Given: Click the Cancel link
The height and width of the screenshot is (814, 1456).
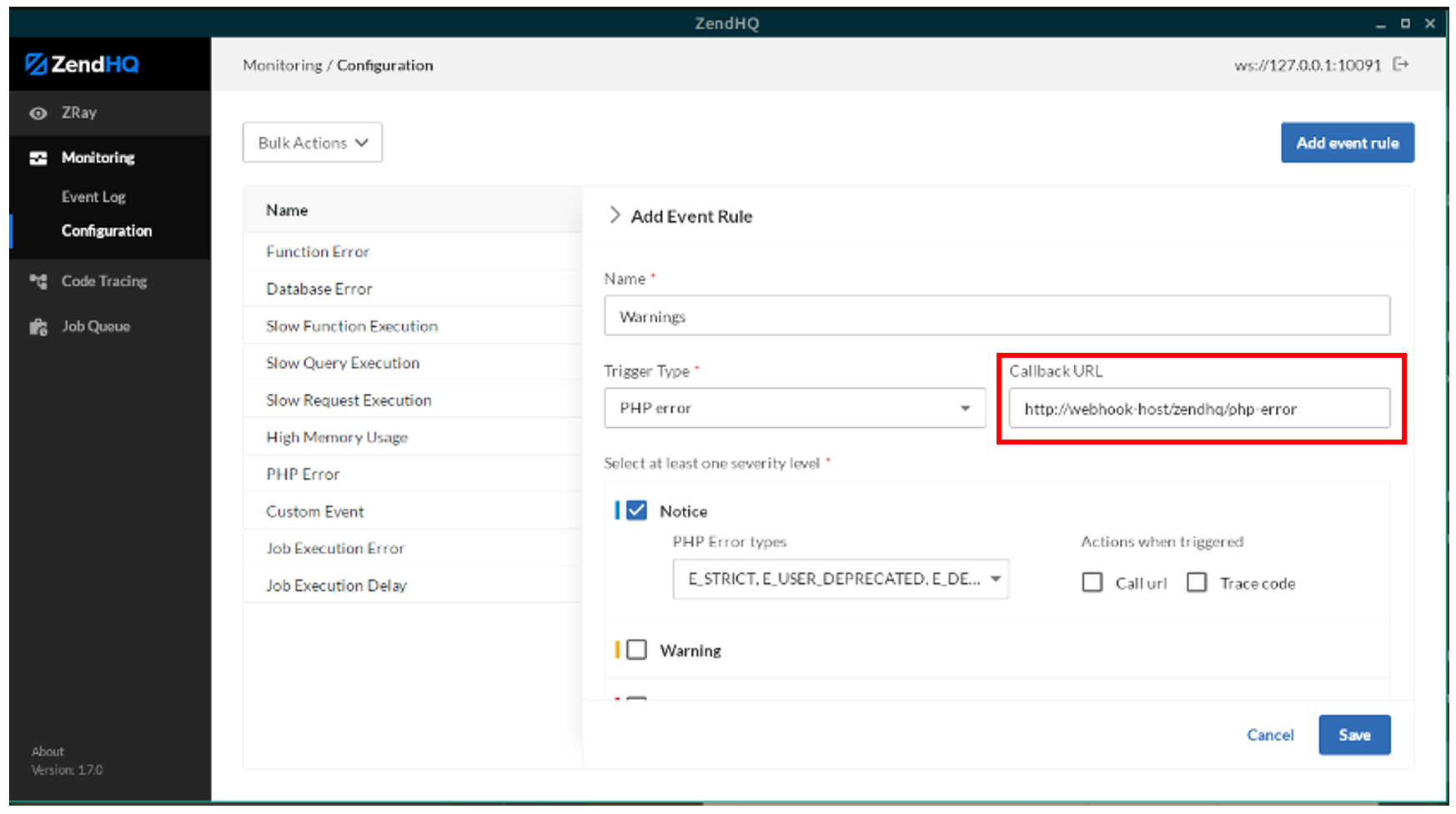Looking at the screenshot, I should [x=1270, y=735].
